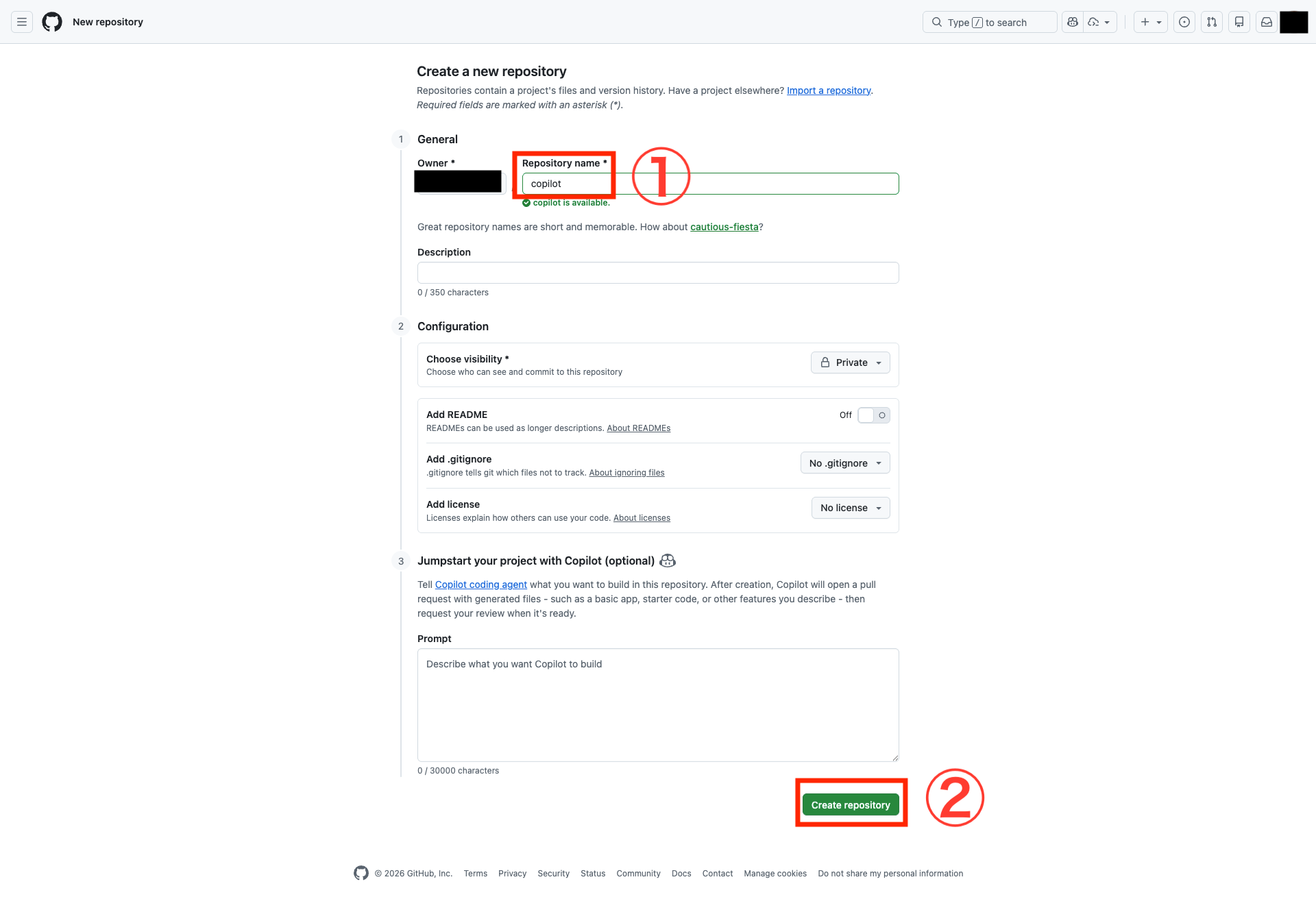The width and height of the screenshot is (1316, 910).
Task: Open the hamburger navigation menu
Action: pos(22,22)
